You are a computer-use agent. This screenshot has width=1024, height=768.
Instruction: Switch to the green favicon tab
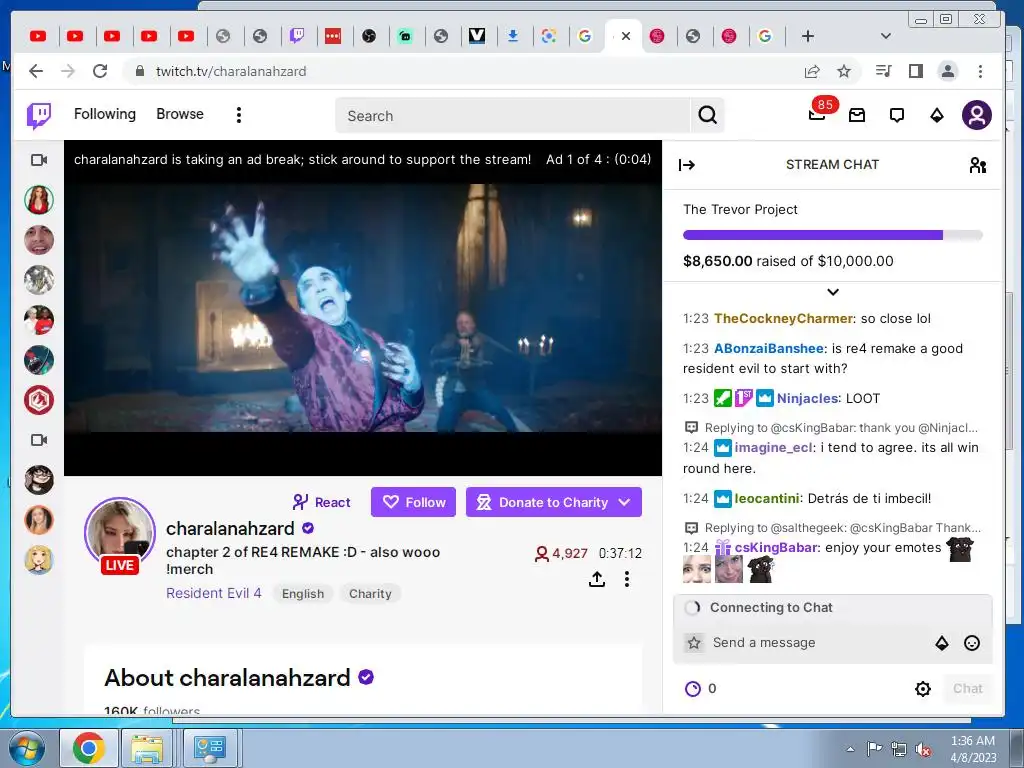pyautogui.click(x=405, y=36)
